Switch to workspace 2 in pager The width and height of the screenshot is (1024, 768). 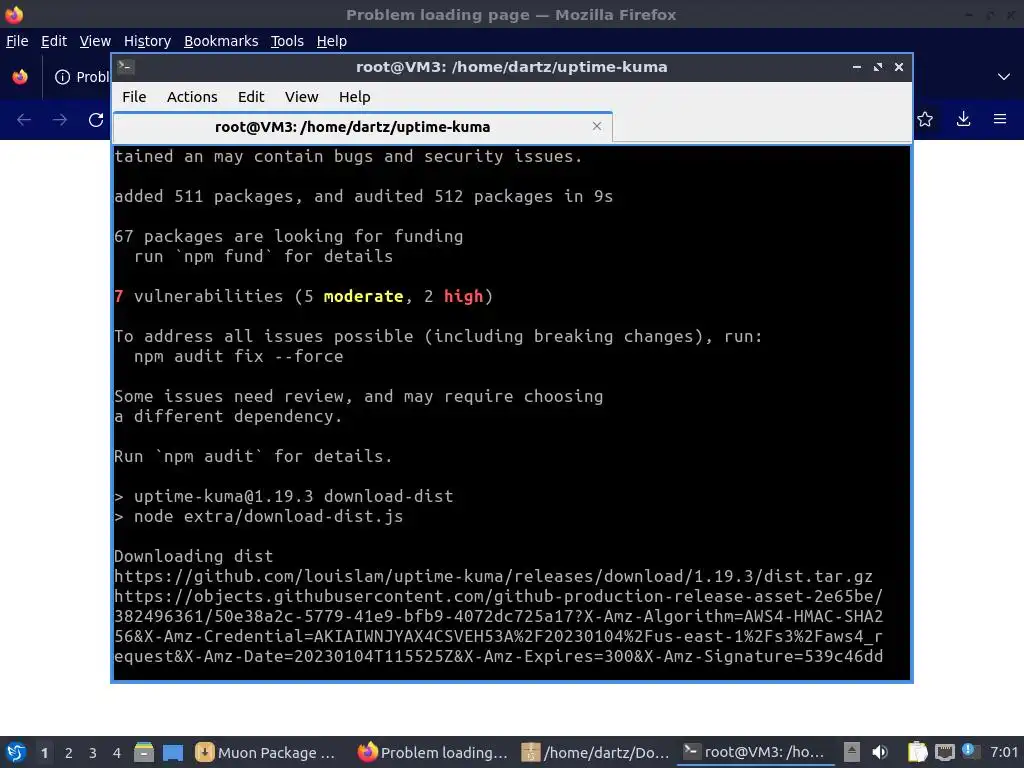click(69, 753)
